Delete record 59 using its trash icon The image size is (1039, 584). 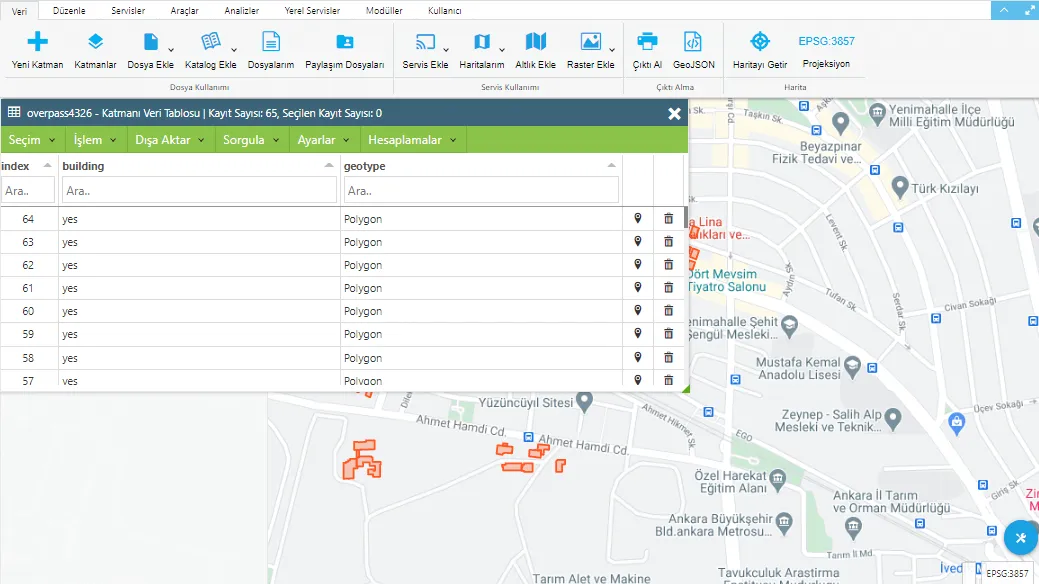point(669,333)
